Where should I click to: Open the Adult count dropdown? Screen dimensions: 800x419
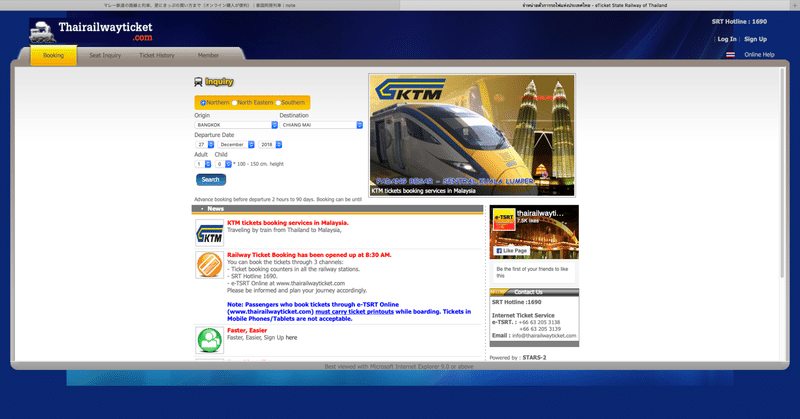click(x=203, y=164)
